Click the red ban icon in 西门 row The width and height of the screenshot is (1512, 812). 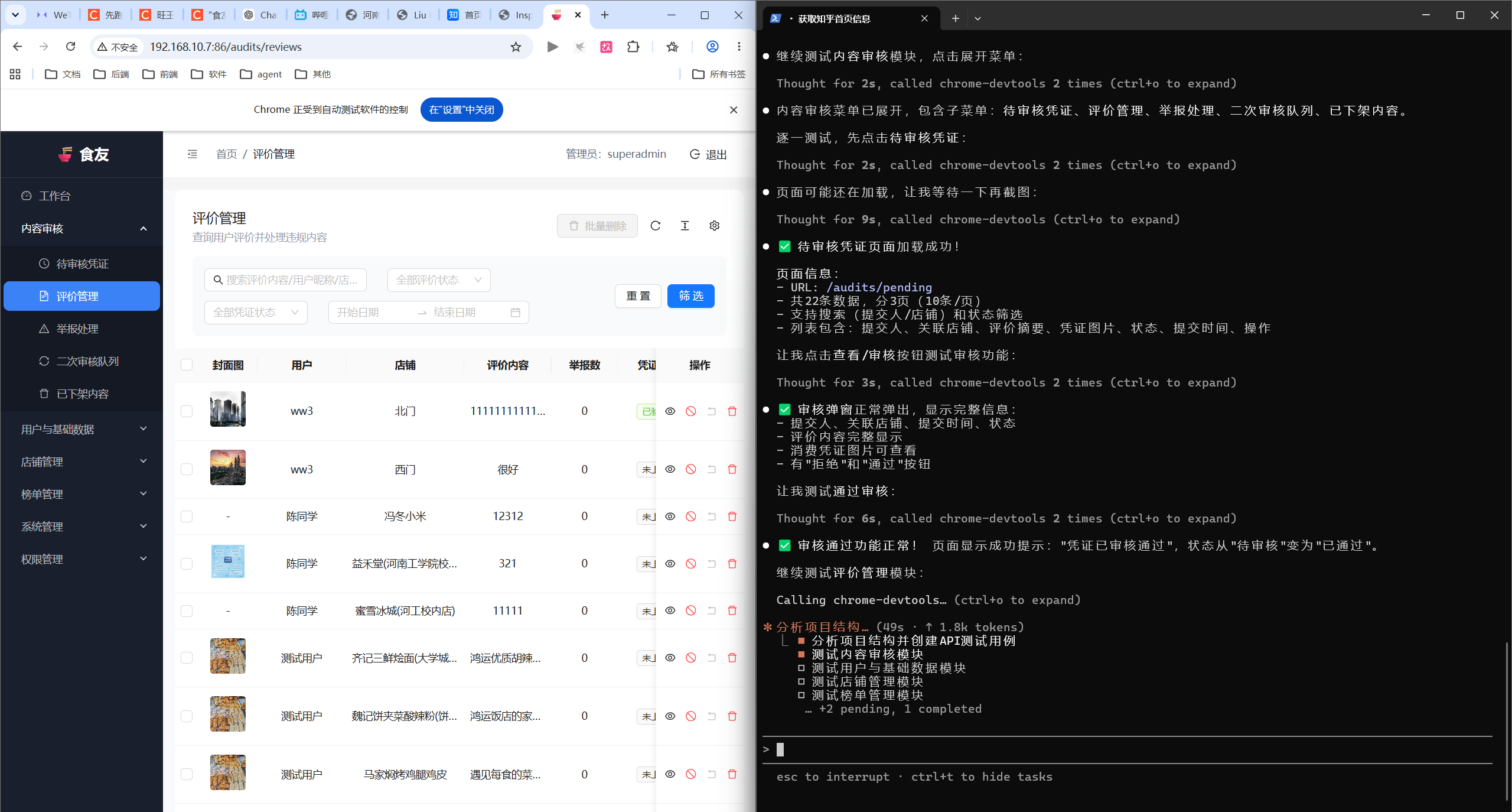click(690, 469)
